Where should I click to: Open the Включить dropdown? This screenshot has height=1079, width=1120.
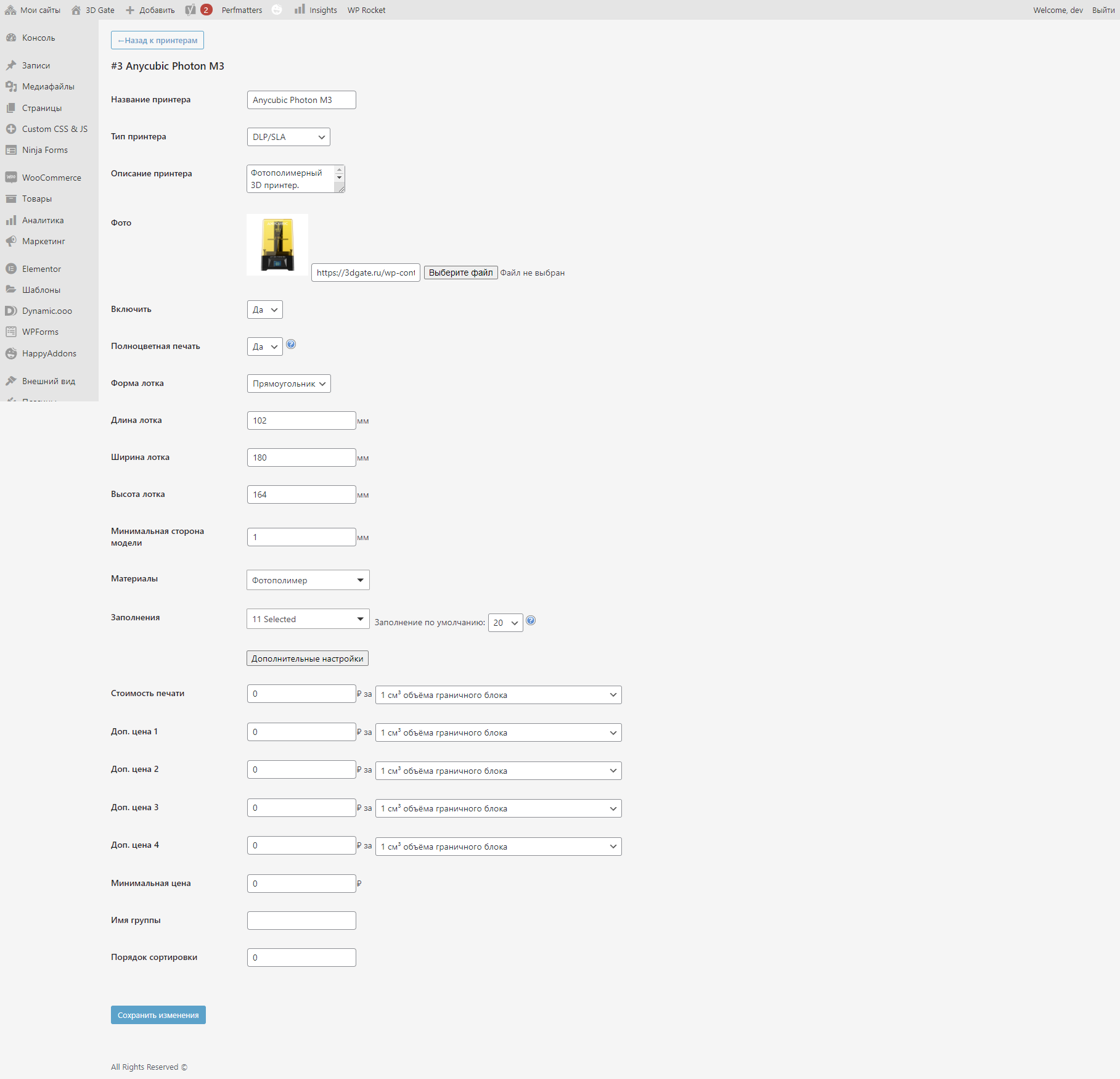[265, 310]
